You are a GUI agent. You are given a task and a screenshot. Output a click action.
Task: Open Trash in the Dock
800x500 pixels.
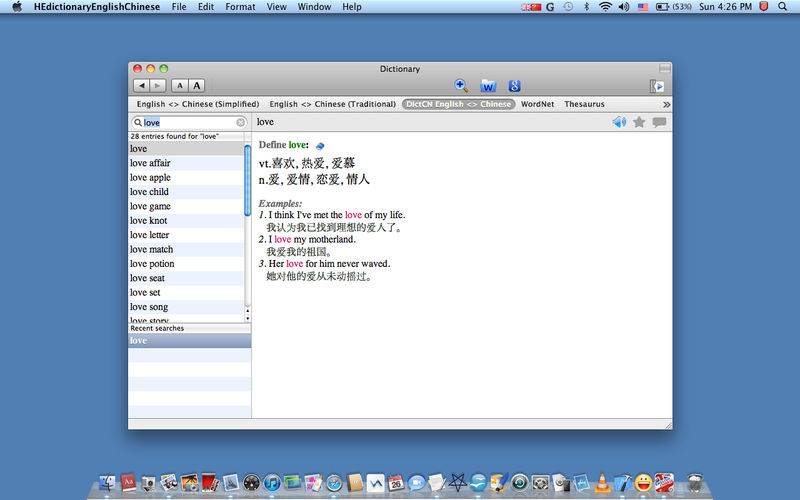pyautogui.click(x=694, y=482)
